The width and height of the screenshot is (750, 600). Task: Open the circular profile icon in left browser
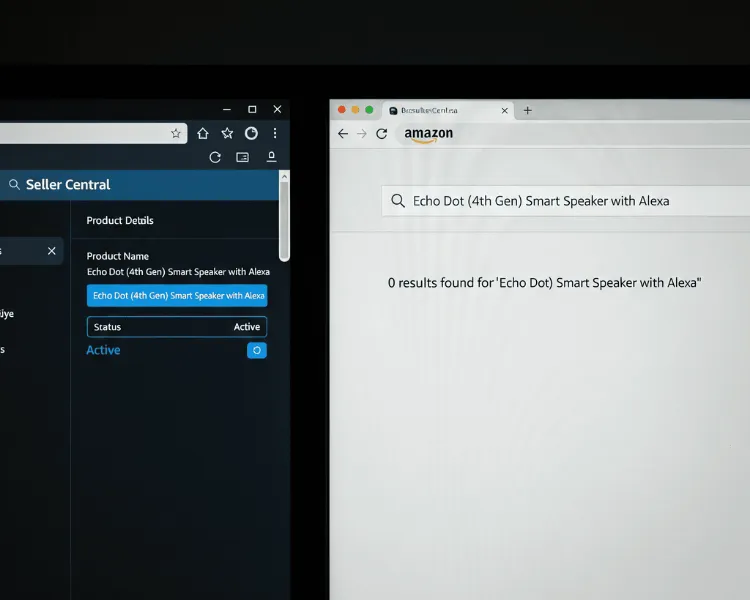(x=251, y=133)
